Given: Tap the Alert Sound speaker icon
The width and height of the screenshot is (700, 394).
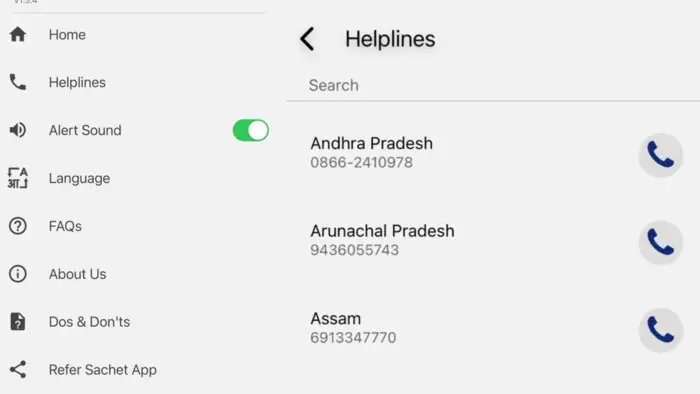Looking at the screenshot, I should click(x=18, y=130).
